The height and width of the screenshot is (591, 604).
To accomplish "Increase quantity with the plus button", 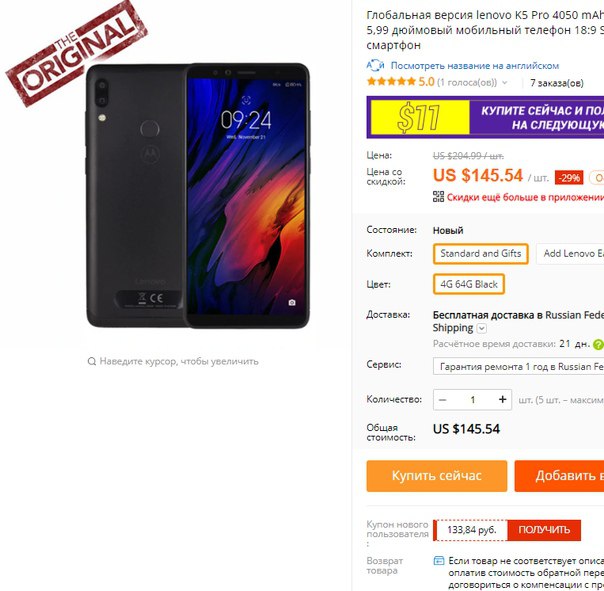I will point(502,400).
